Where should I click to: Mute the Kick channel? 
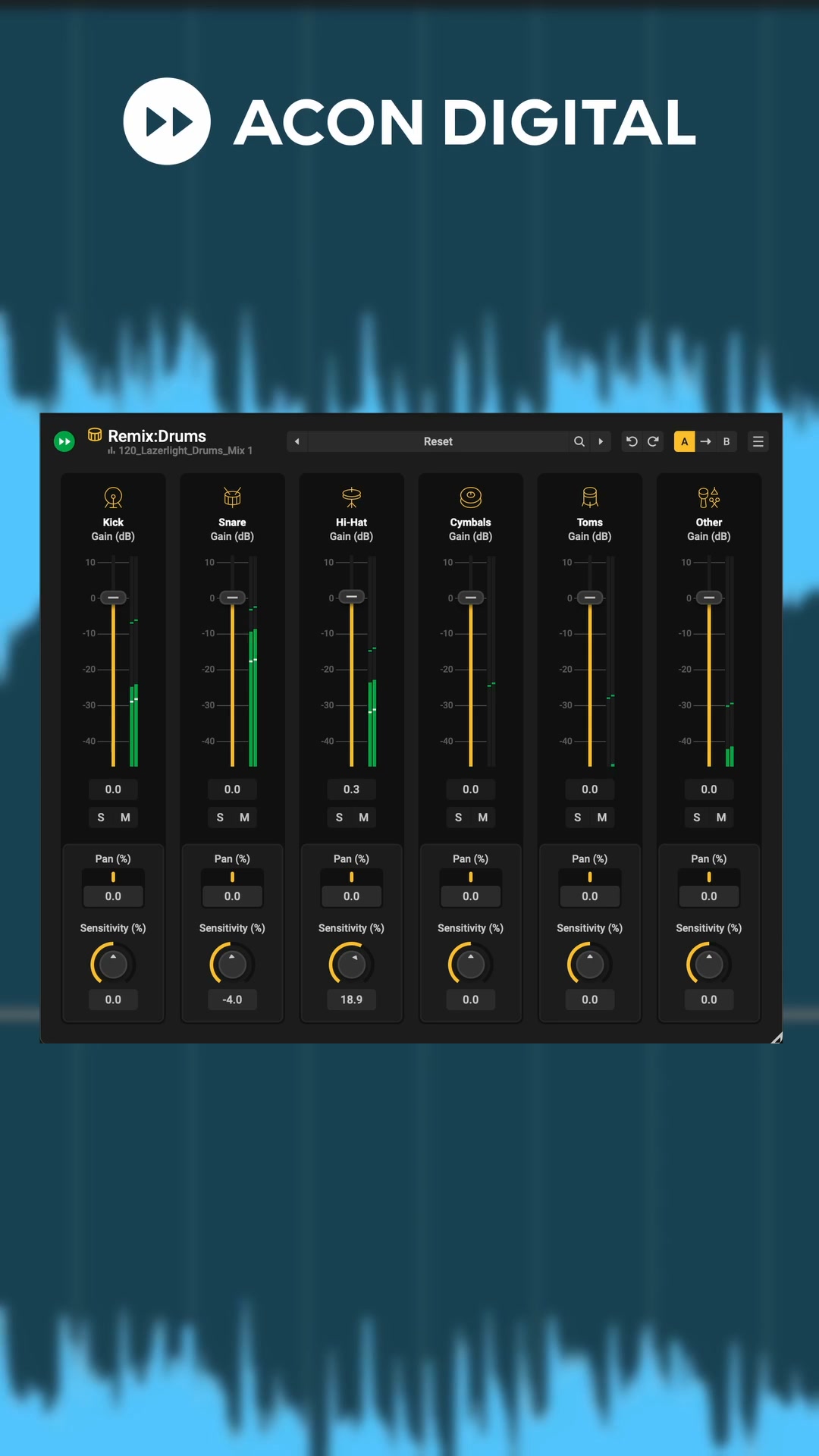coord(126,817)
